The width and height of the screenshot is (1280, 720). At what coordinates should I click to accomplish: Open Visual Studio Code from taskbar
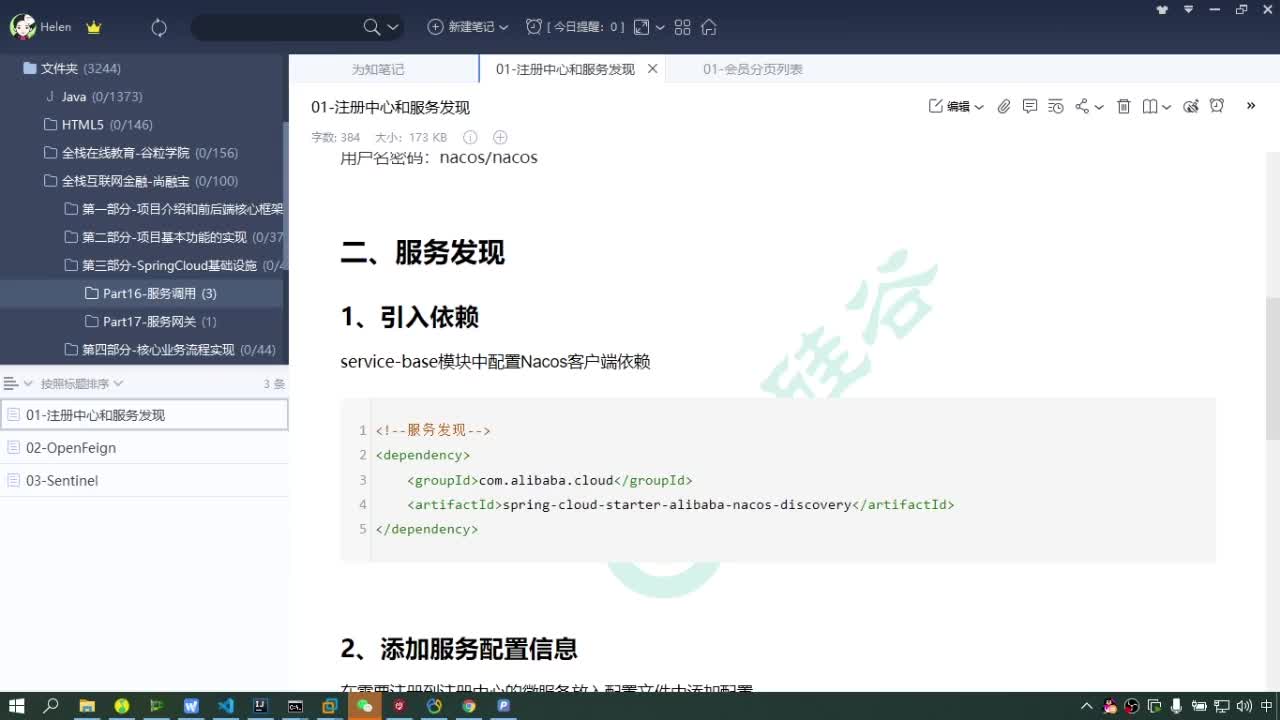226,706
